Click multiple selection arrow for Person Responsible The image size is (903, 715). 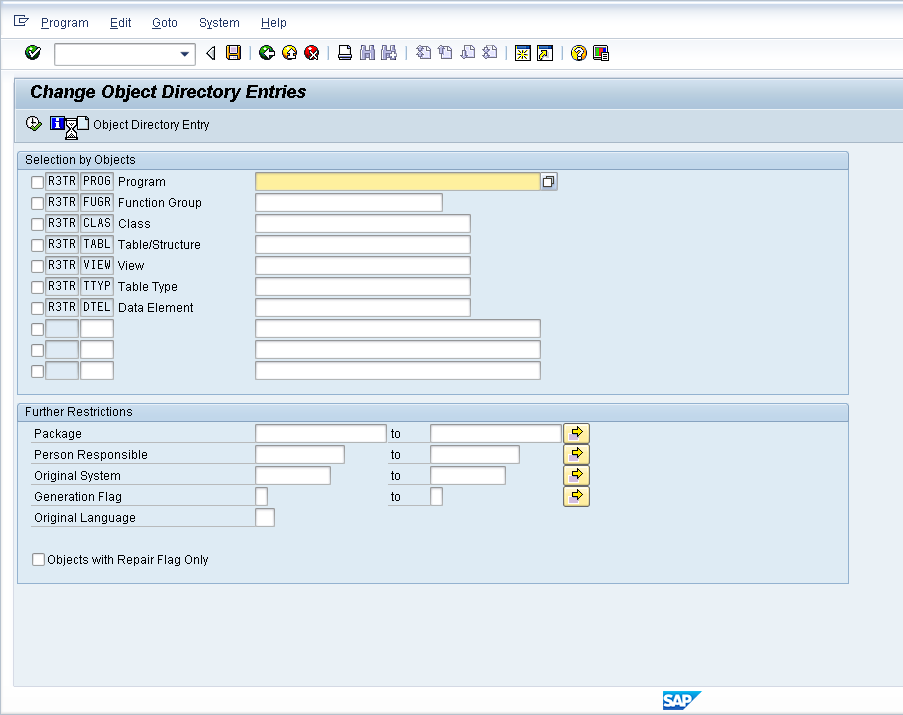click(576, 454)
